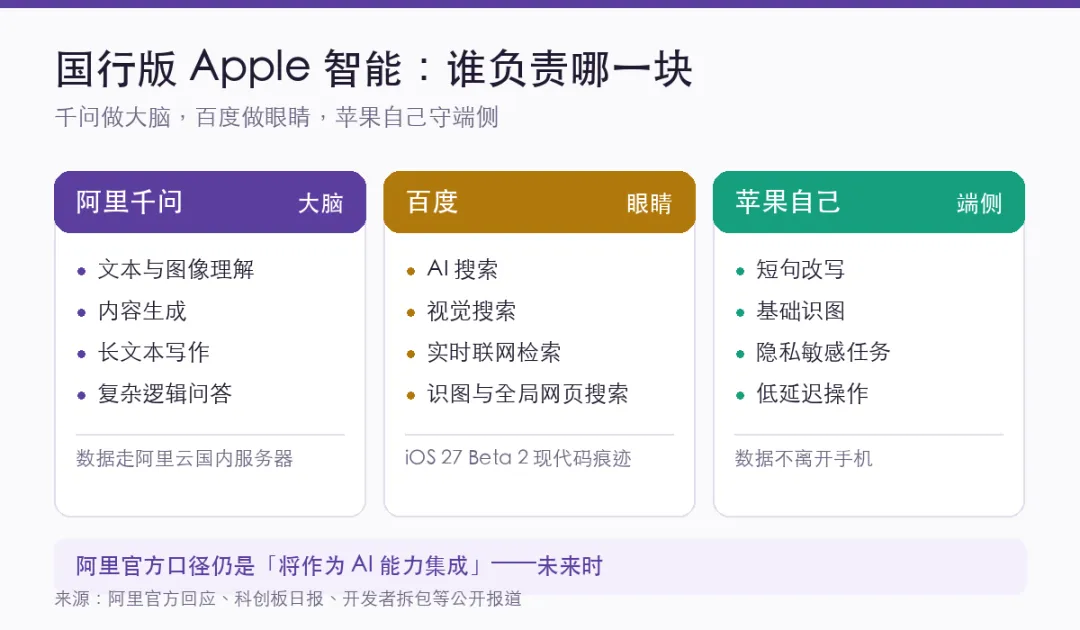Click the 短句改写 bullet item
The width and height of the screenshot is (1080, 630).
(800, 269)
